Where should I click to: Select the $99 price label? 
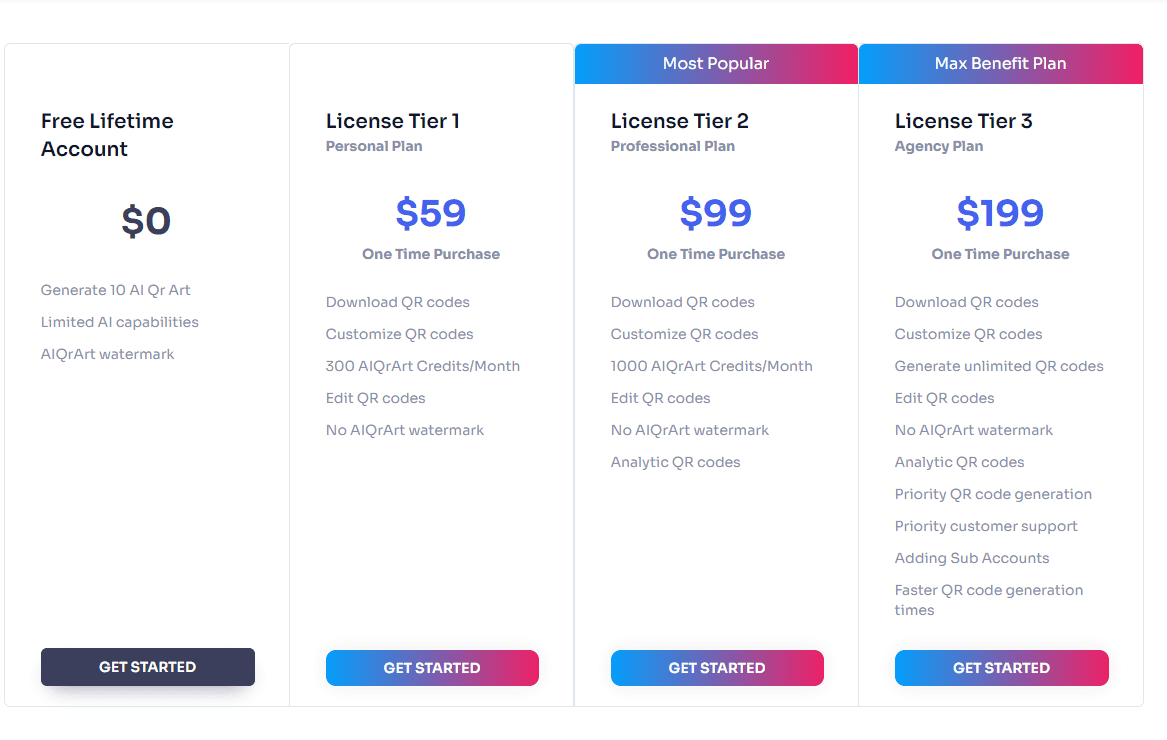(716, 213)
